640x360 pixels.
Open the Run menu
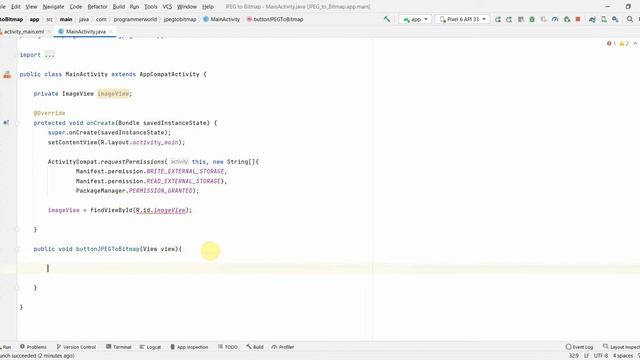tap(134, 7)
